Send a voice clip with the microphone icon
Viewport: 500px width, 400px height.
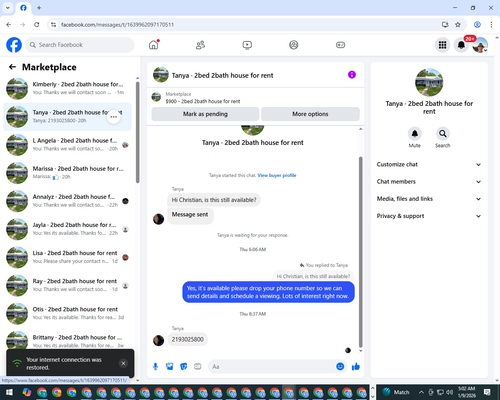coord(155,367)
